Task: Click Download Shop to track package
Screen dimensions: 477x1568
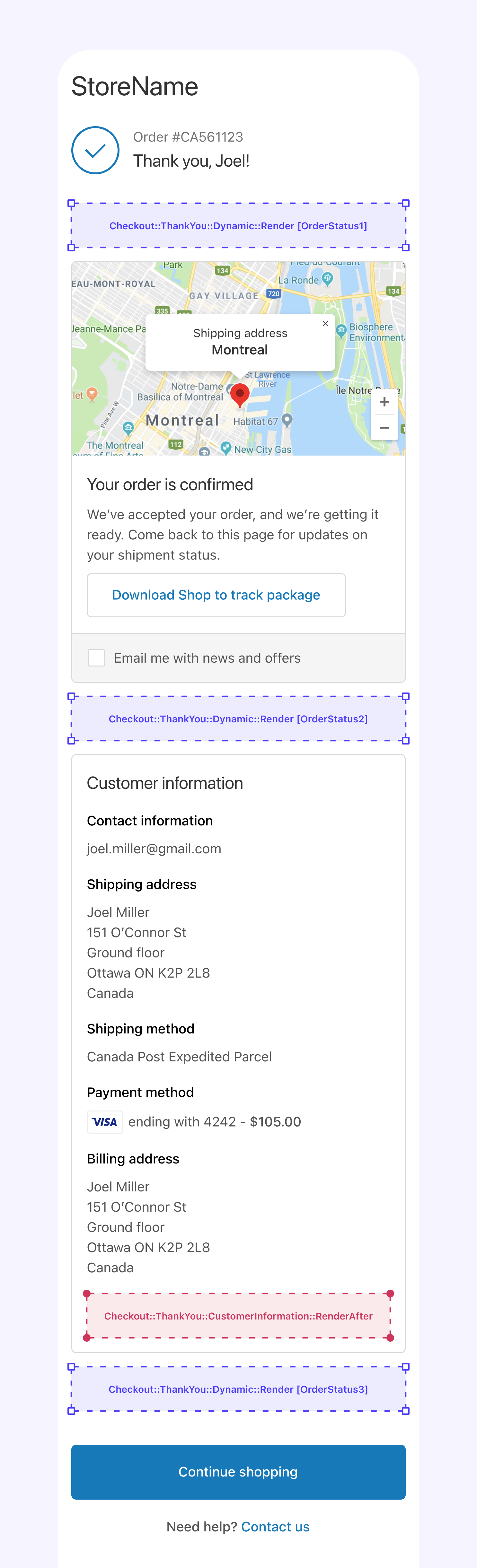Action: (x=216, y=595)
